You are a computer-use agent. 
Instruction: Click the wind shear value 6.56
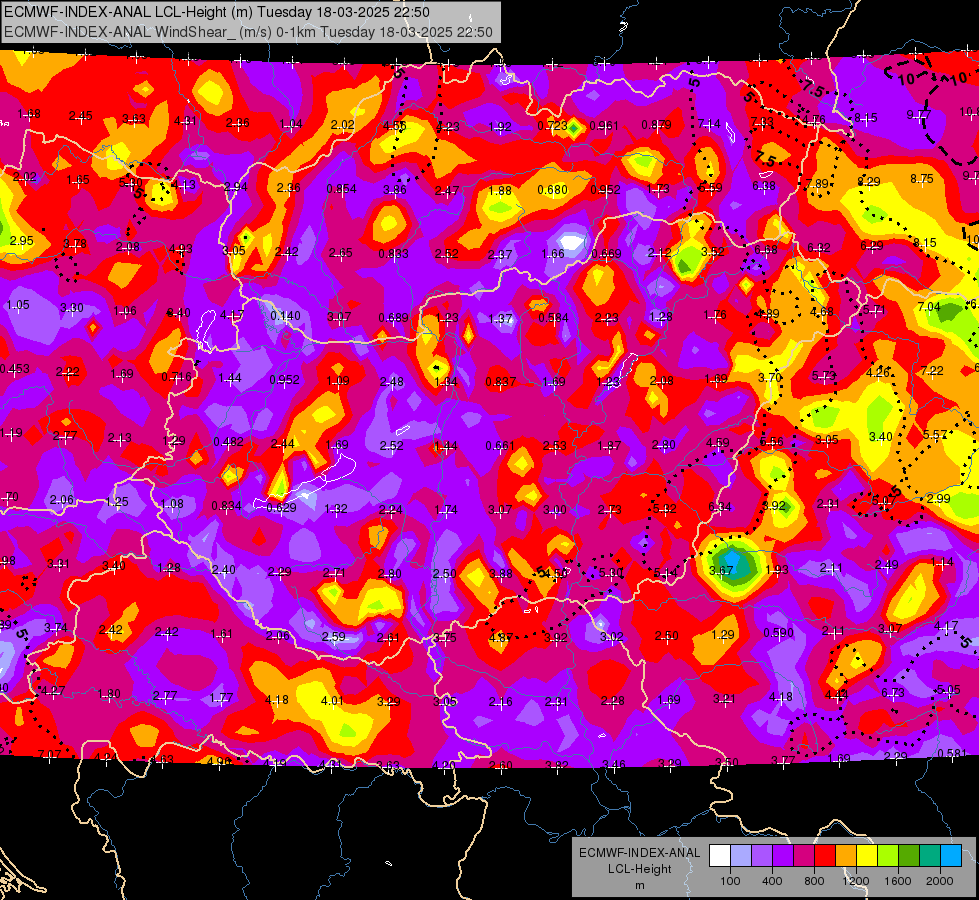click(x=772, y=442)
